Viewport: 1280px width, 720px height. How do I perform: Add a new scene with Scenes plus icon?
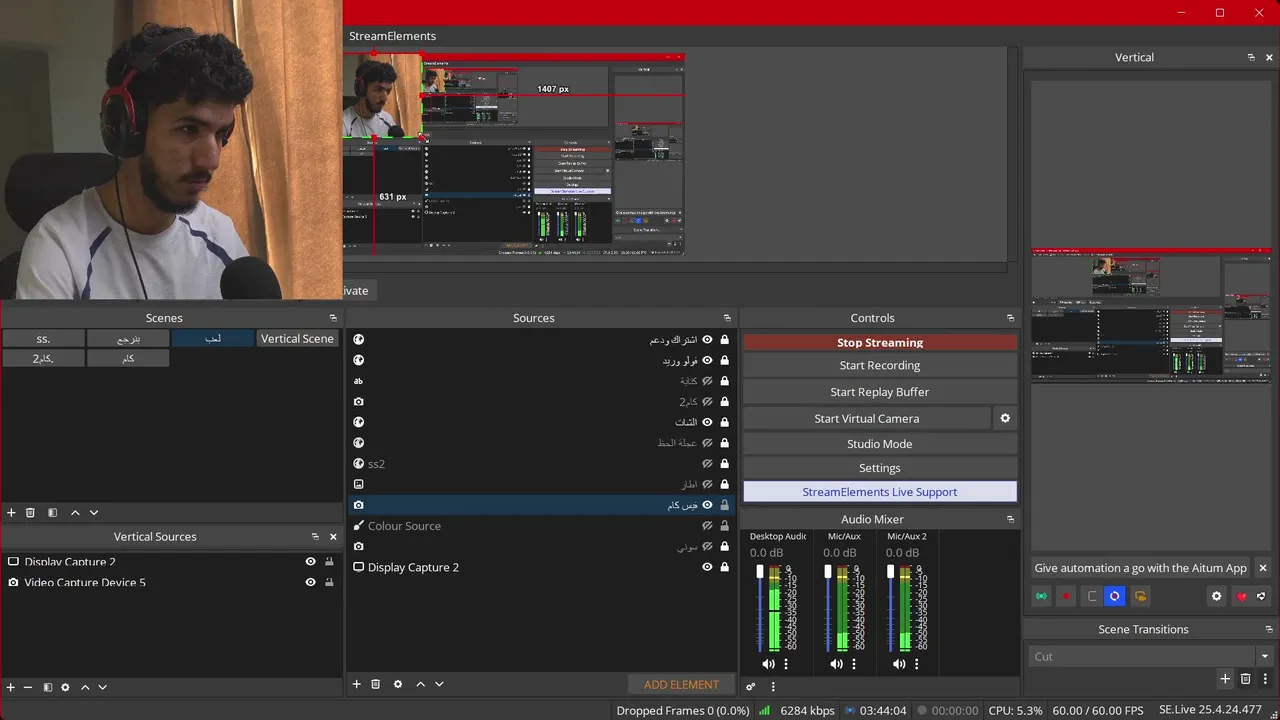coord(11,513)
